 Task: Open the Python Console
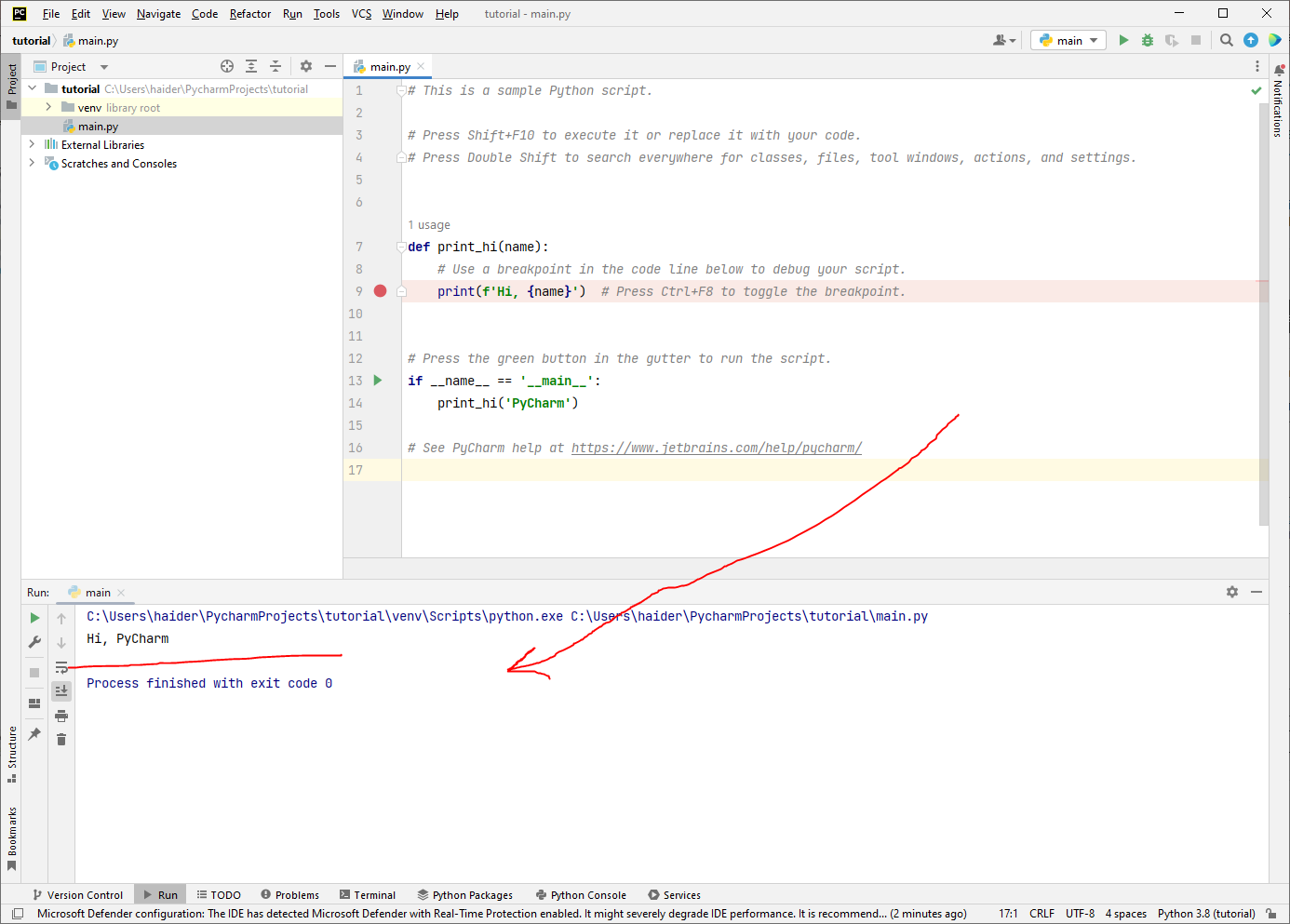[x=581, y=894]
